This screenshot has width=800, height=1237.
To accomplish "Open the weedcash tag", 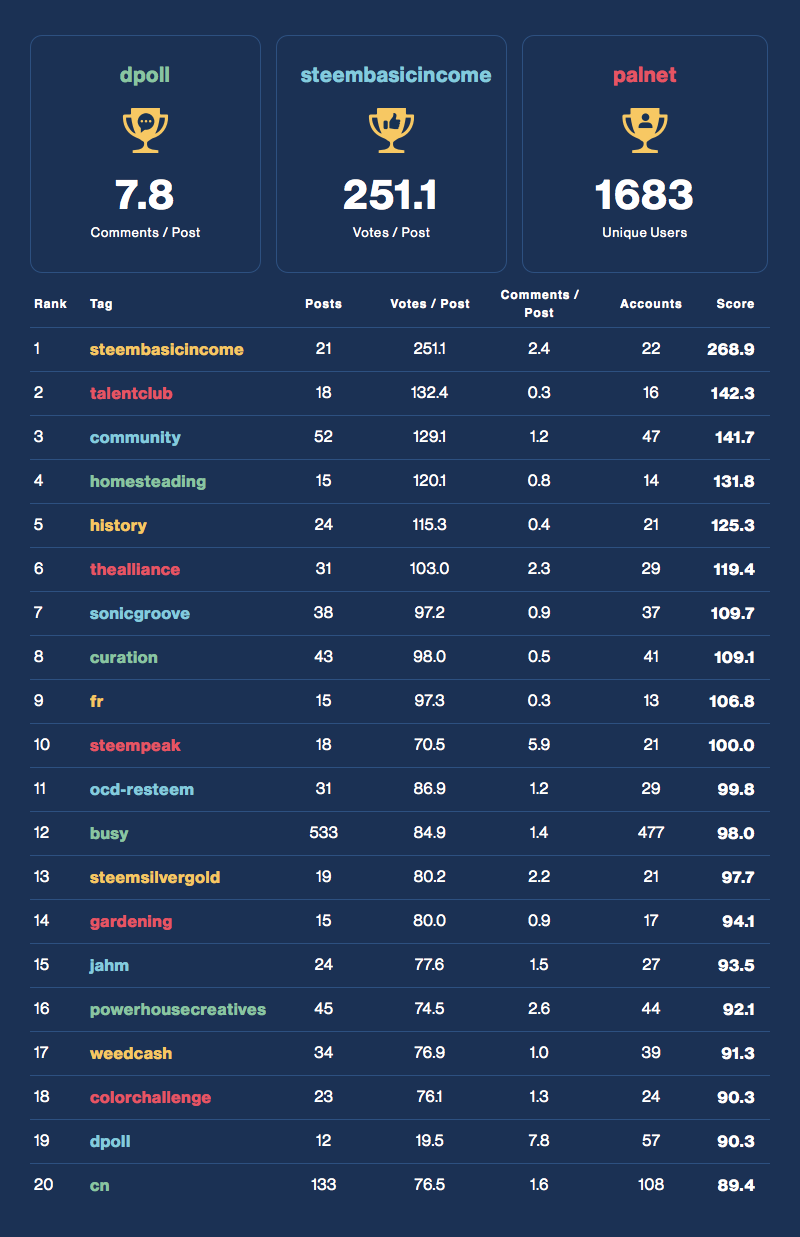I will coord(130,1053).
